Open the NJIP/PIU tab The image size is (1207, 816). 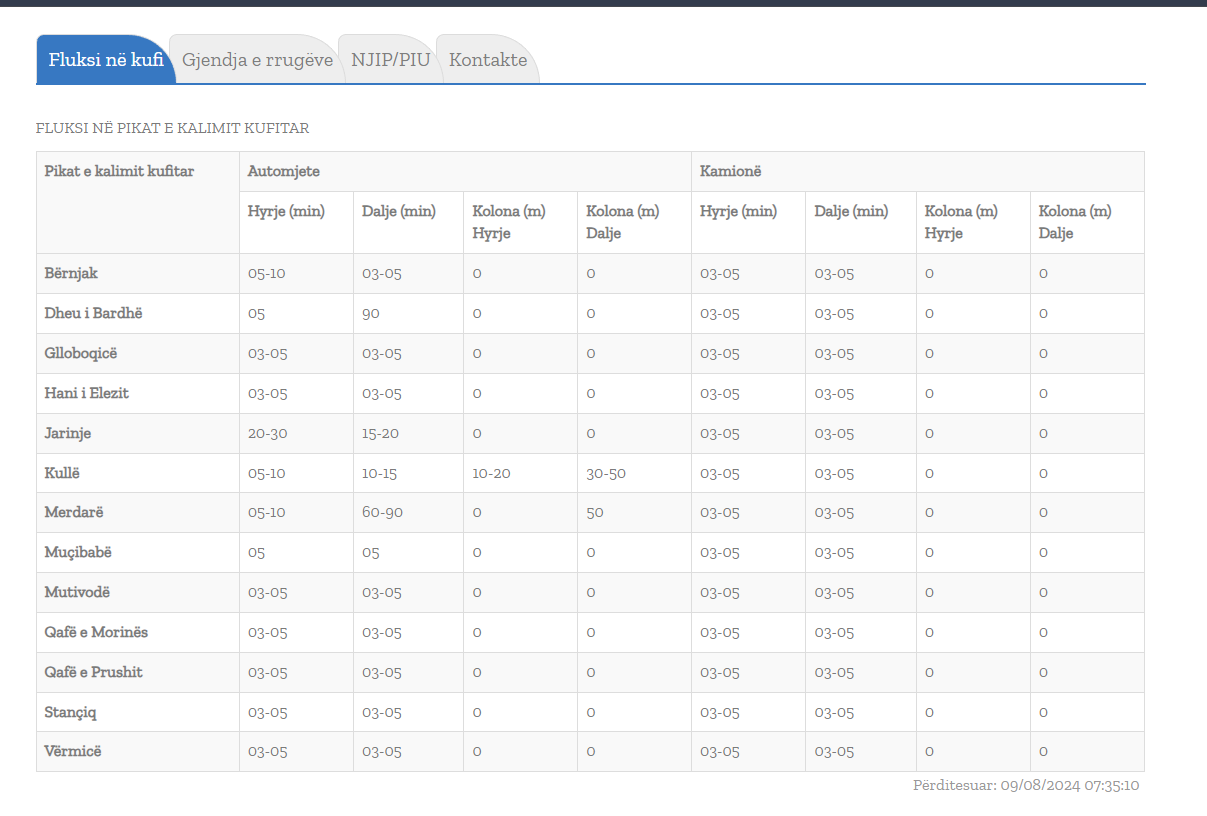point(390,60)
